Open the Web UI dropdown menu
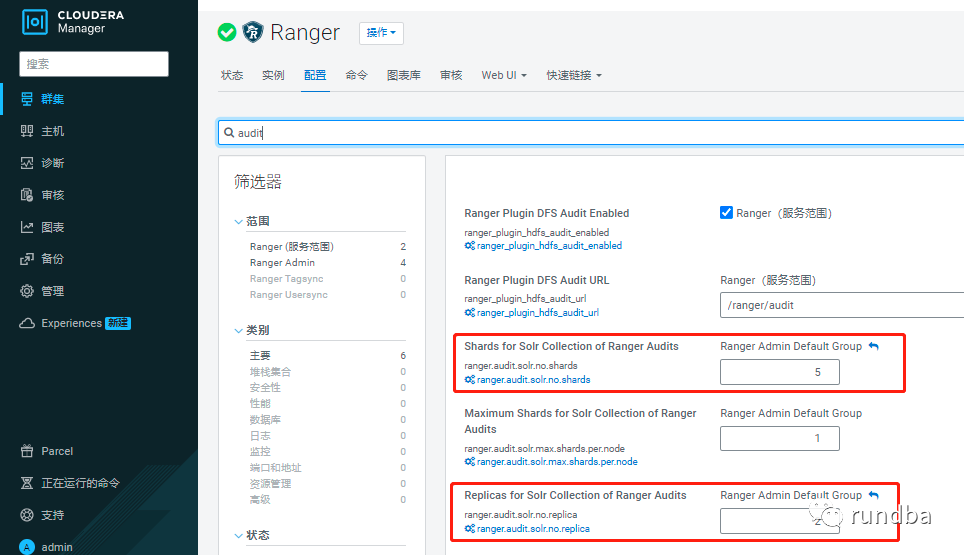This screenshot has width=964, height=555. pyautogui.click(x=504, y=75)
